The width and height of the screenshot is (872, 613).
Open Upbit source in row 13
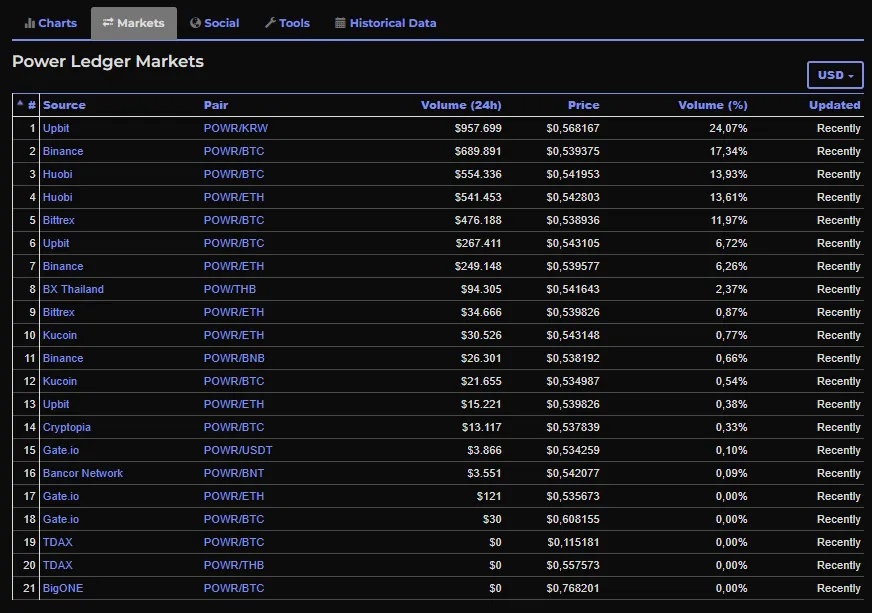56,404
